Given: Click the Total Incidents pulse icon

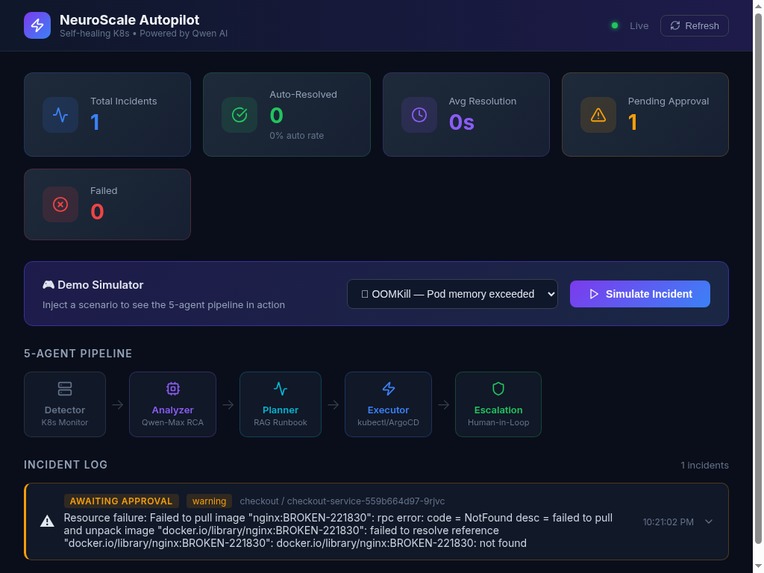Looking at the screenshot, I should pyautogui.click(x=60, y=115).
